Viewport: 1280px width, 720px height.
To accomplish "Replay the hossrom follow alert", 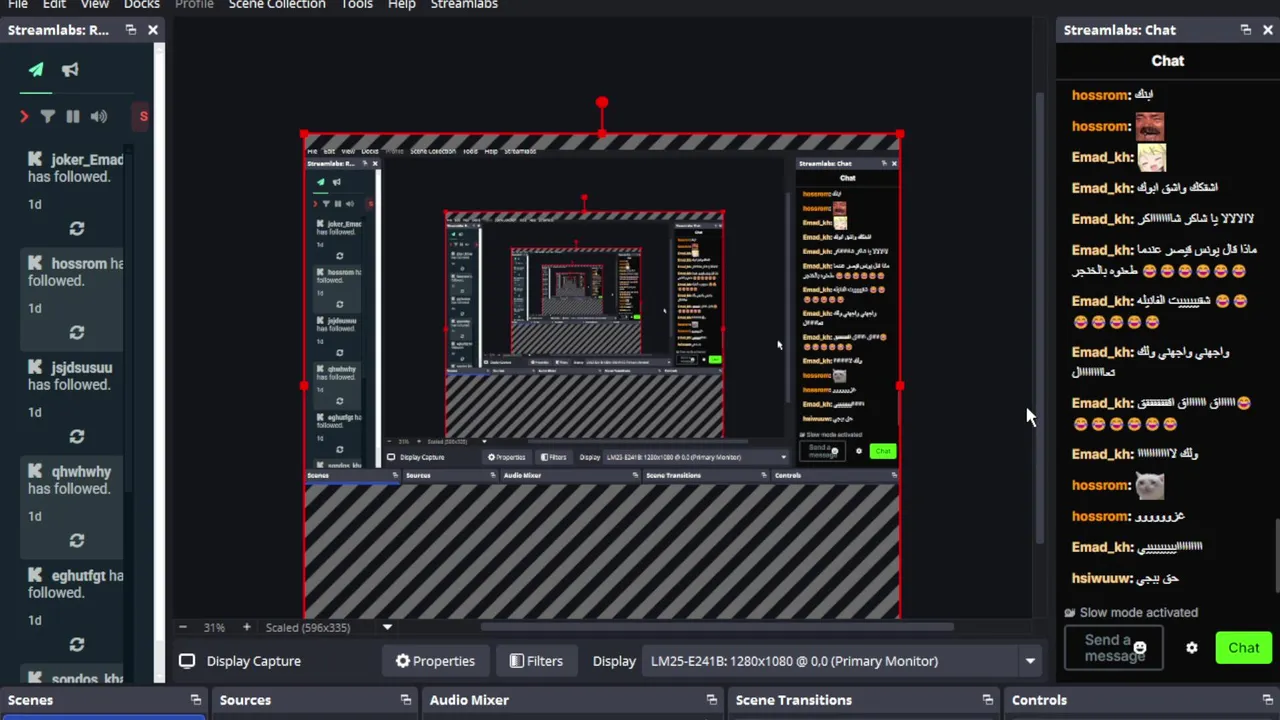I will [x=77, y=333].
